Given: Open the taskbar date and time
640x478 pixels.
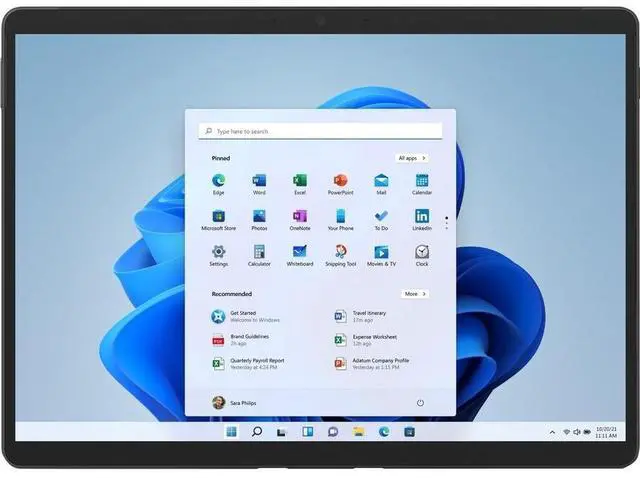Looking at the screenshot, I should coord(605,432).
